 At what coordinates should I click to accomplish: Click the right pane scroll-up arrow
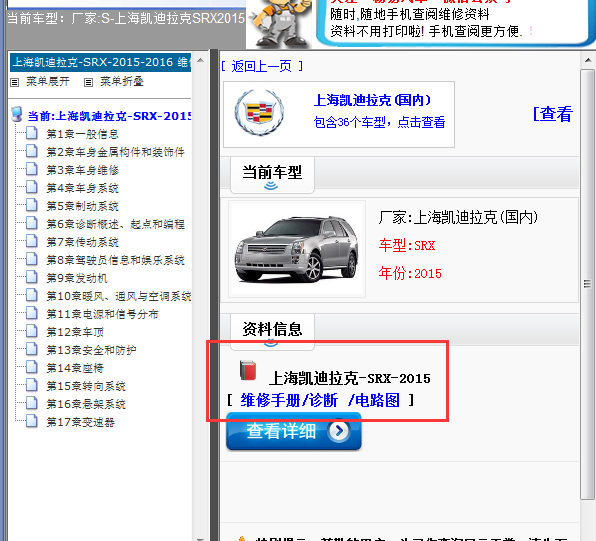[588, 60]
